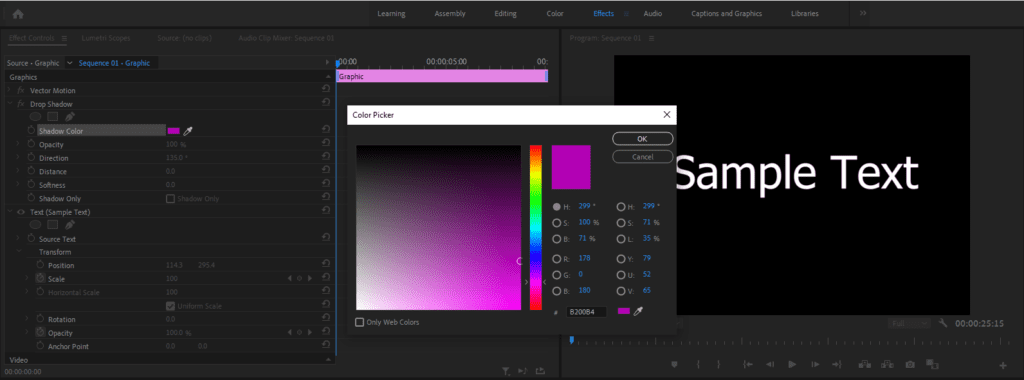Open the Program Monitor button editor plus
The width and height of the screenshot is (1024, 380).
1003,365
